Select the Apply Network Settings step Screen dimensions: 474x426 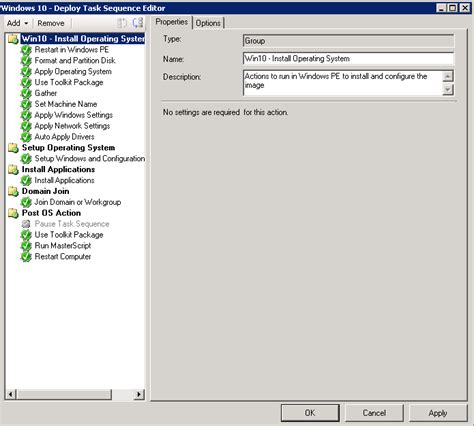[72, 126]
